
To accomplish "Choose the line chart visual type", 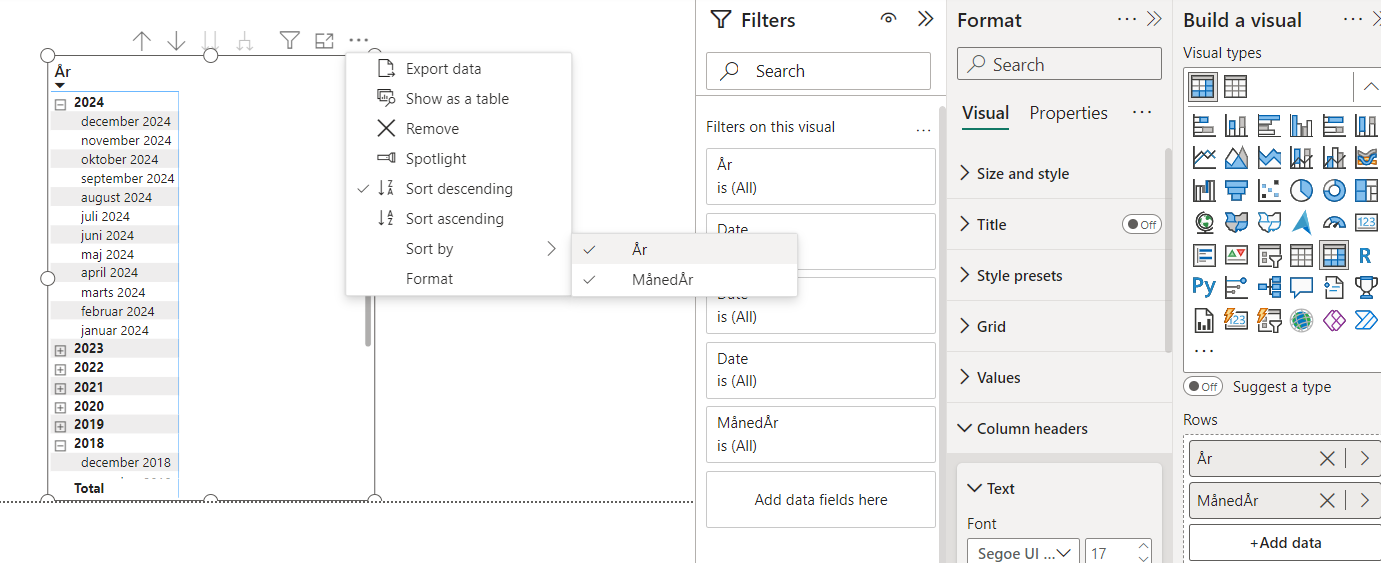I will pyautogui.click(x=1204, y=158).
